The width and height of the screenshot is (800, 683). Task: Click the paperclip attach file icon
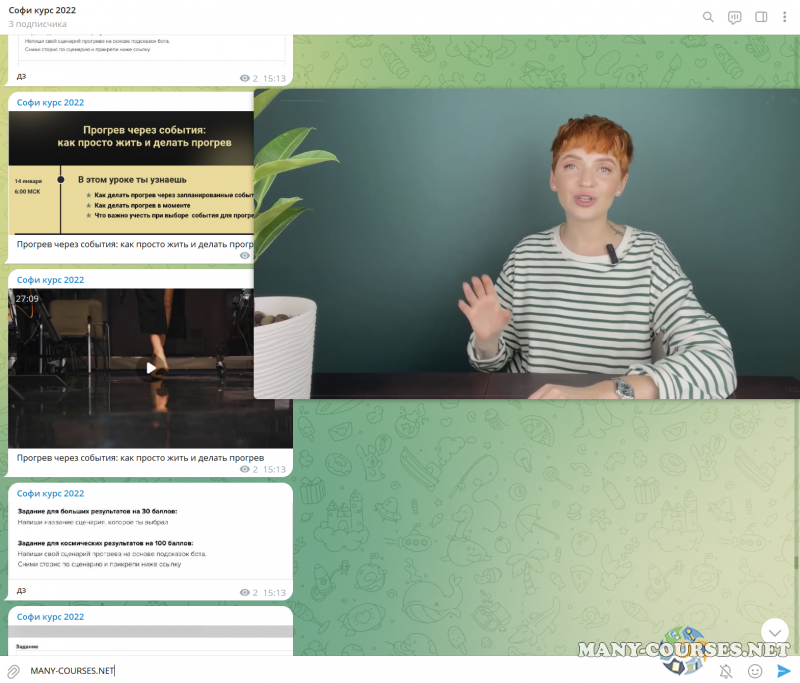14,671
